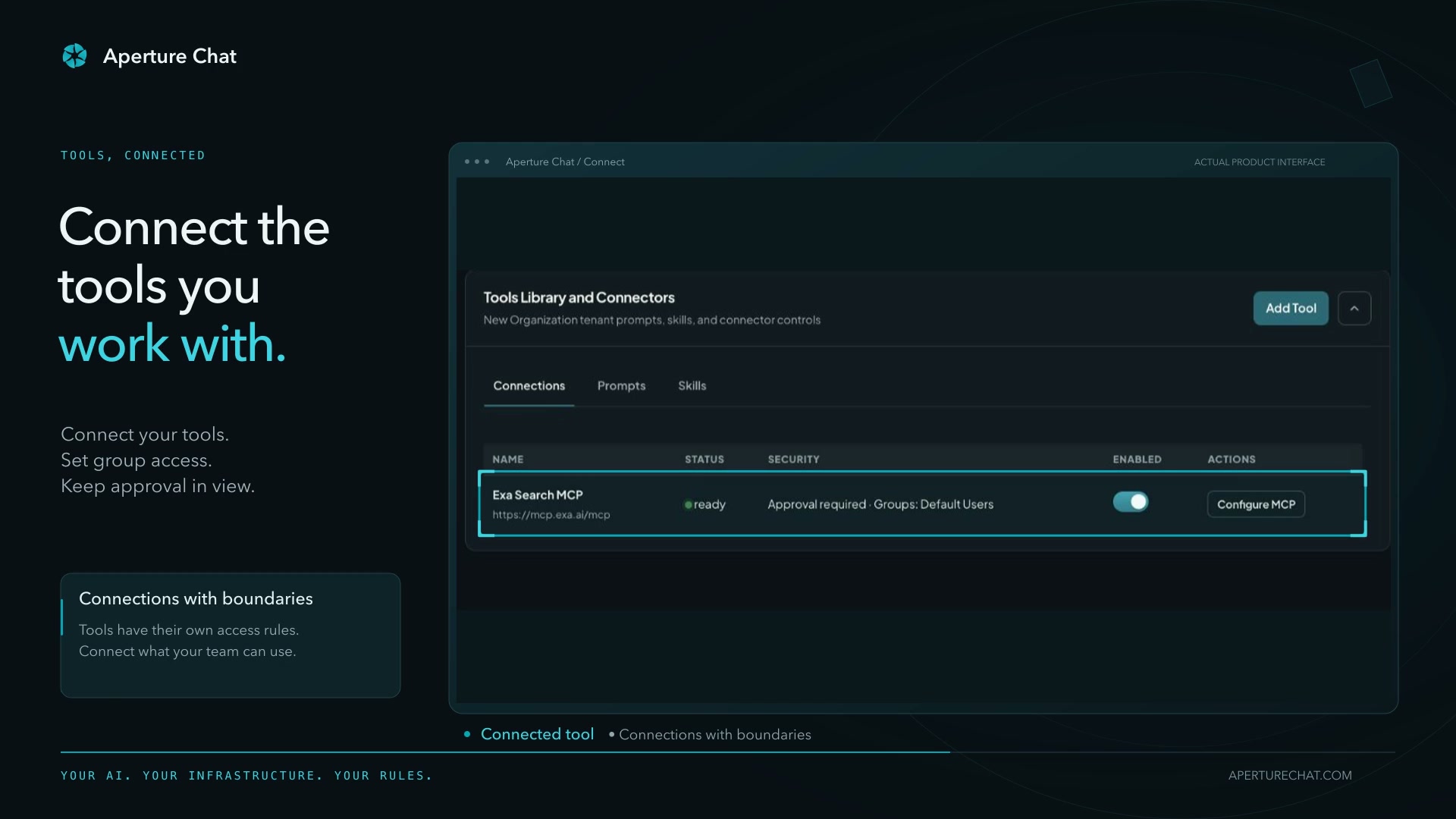Click the window dots in Connect title bar

tap(477, 162)
